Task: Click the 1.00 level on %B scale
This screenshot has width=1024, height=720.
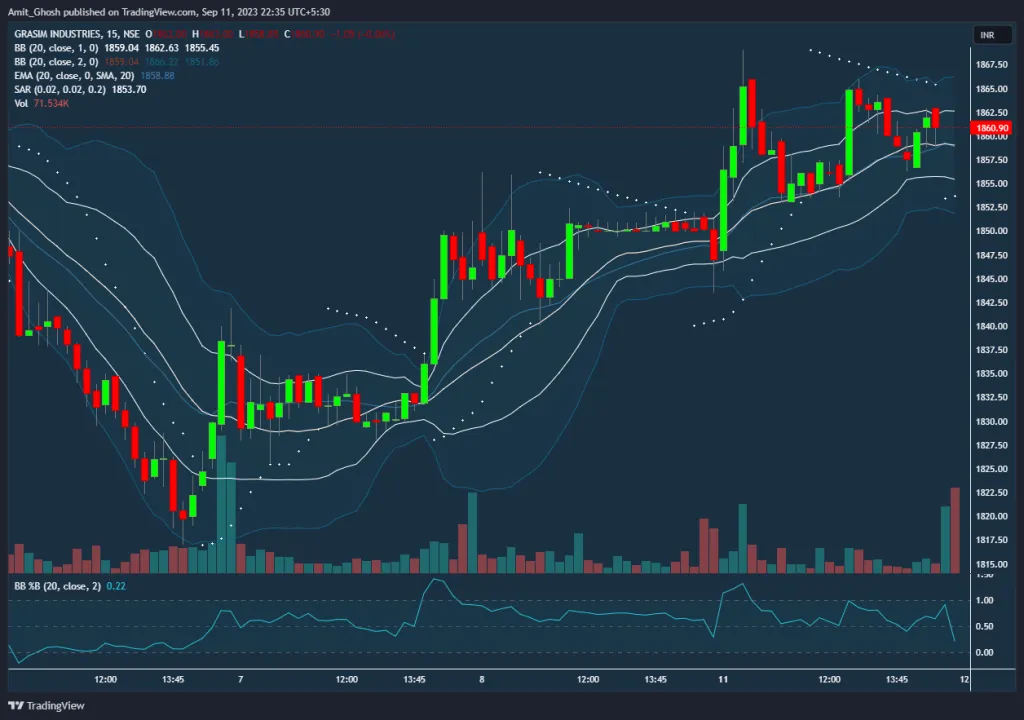Action: point(983,600)
